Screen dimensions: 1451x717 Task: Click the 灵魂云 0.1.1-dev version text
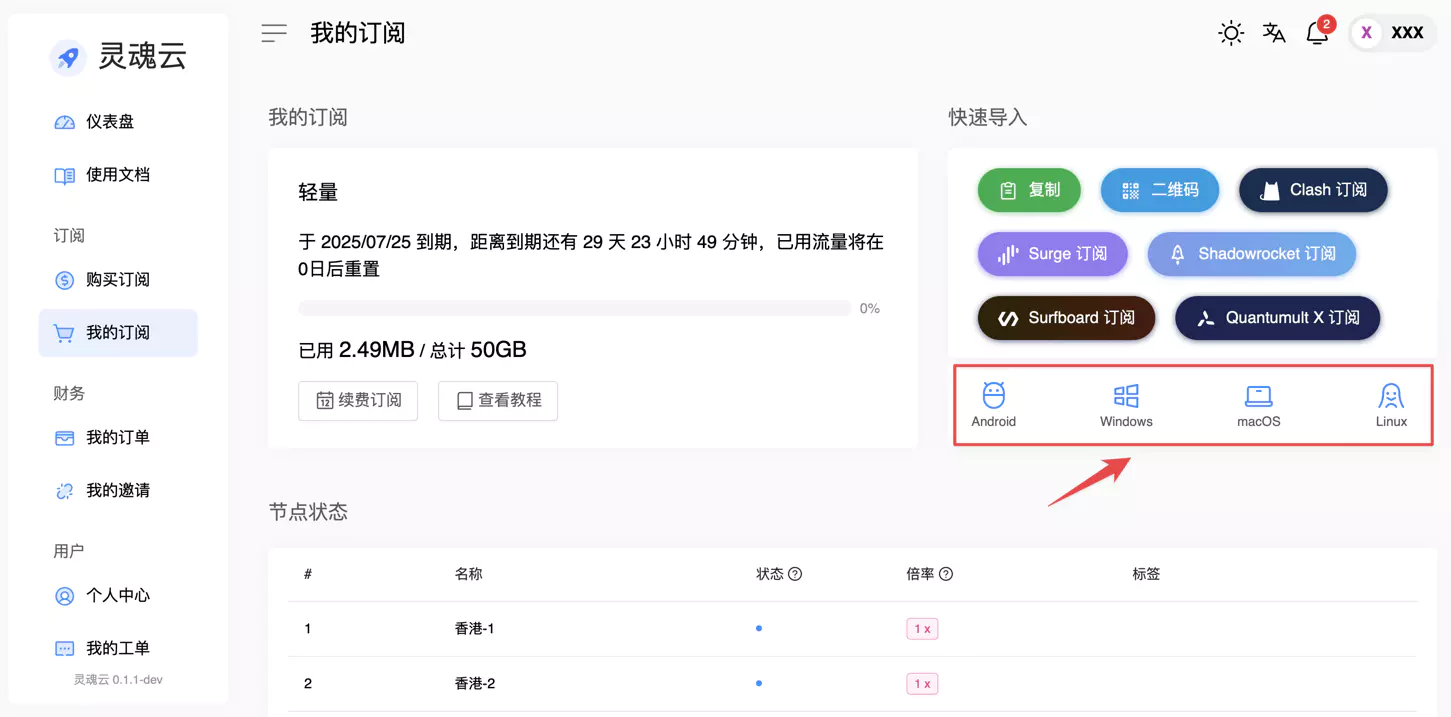118,680
